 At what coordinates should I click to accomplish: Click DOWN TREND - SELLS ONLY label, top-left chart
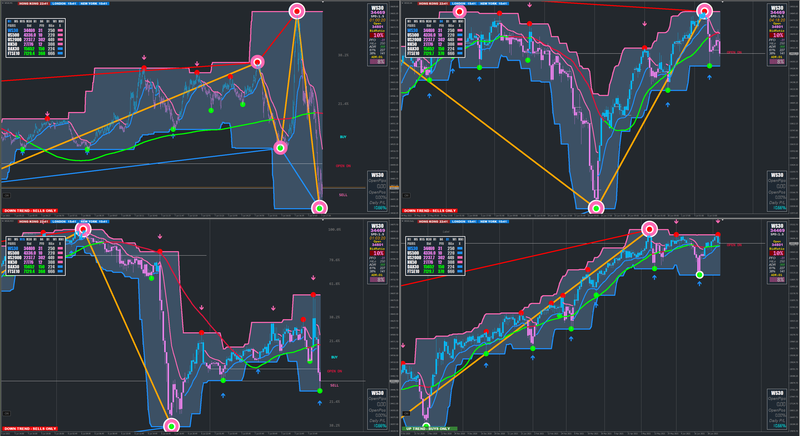[30, 211]
